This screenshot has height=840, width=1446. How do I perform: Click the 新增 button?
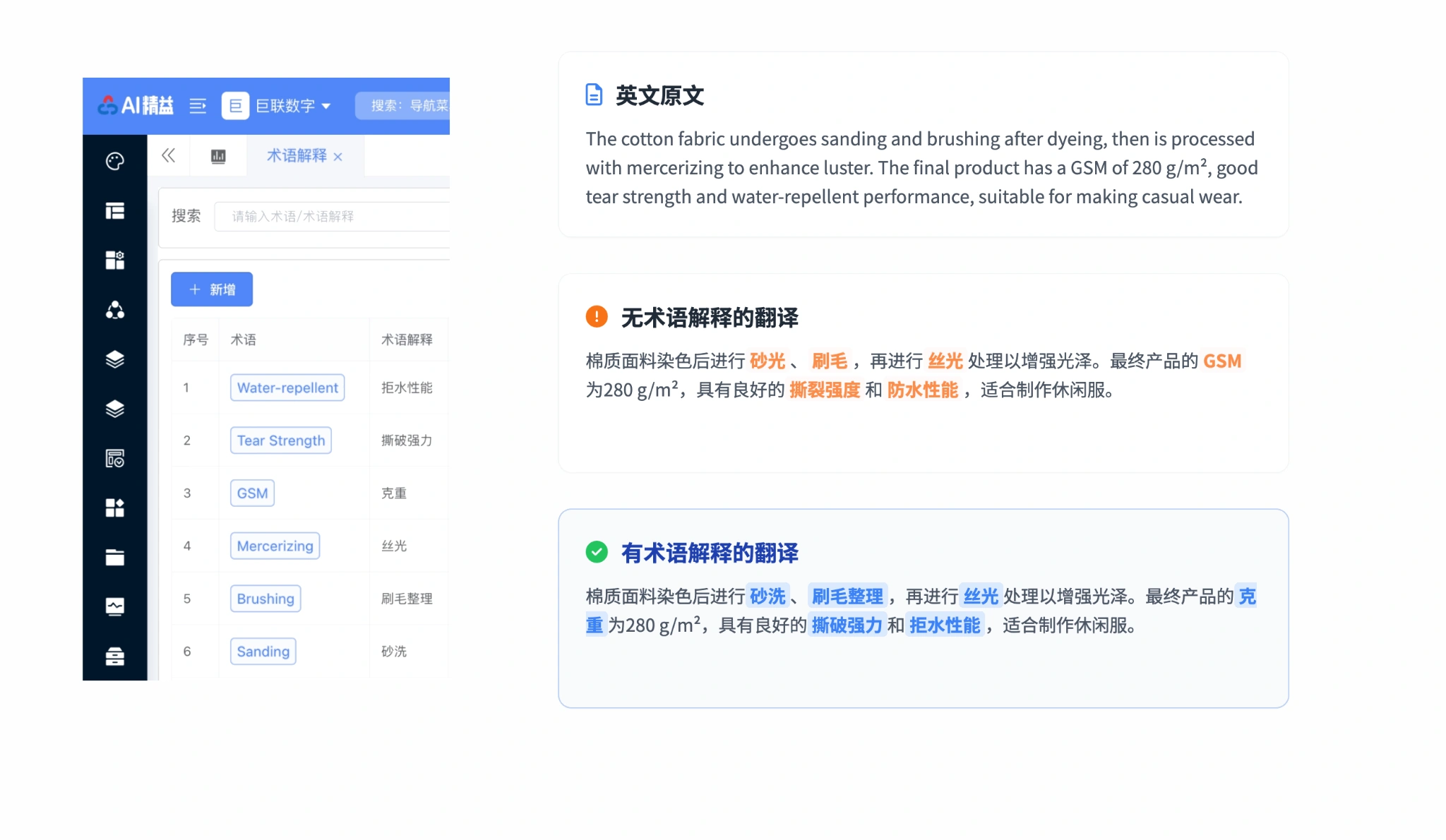(x=212, y=289)
